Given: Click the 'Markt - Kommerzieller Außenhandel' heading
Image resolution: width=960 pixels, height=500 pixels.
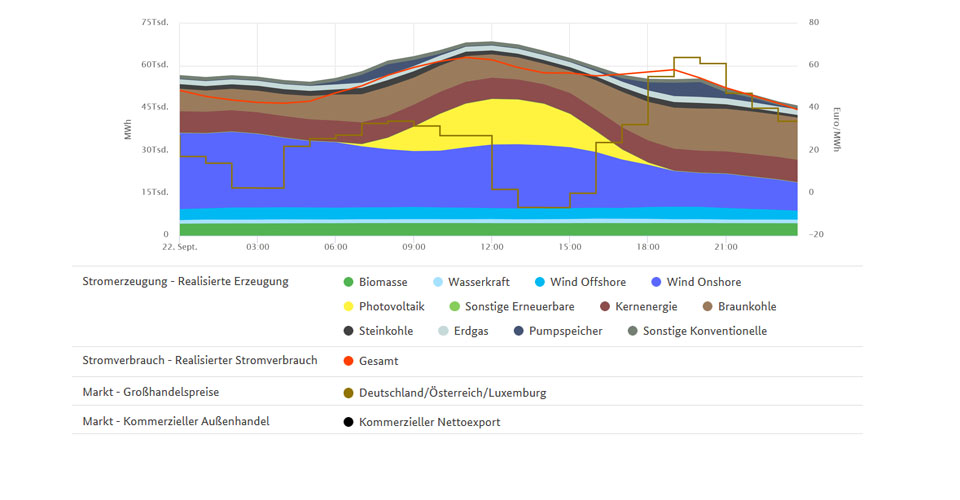Looking at the screenshot, I should 176,421.
